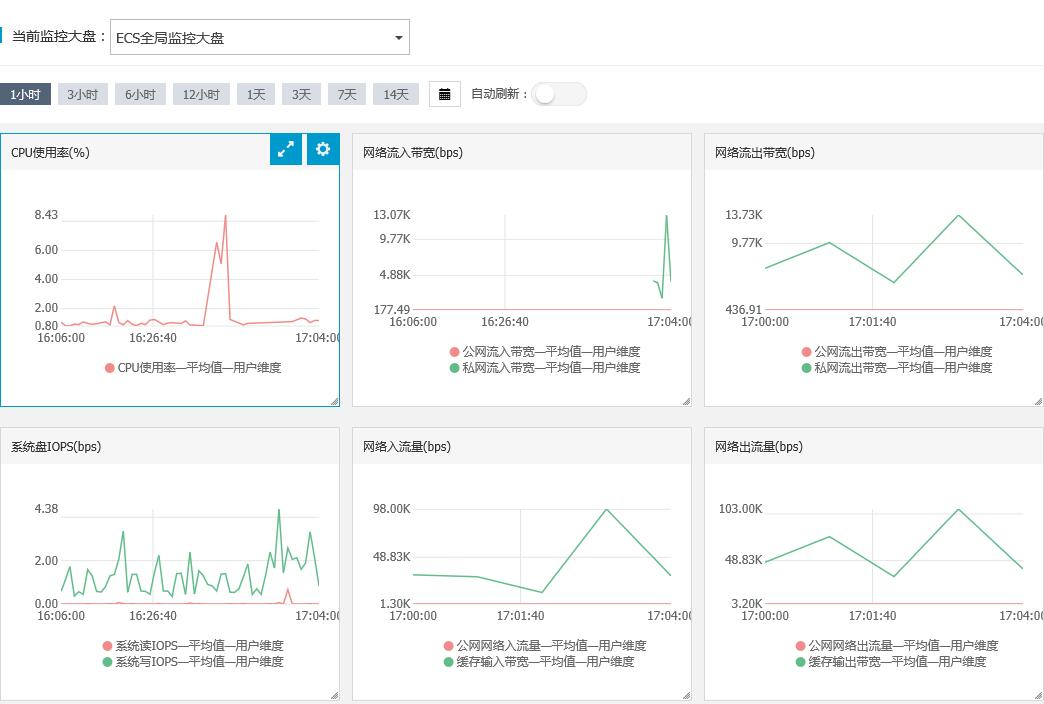Click resize handle of 网络流入带宽 chart
This screenshot has width=1044, height=704.
686,401
